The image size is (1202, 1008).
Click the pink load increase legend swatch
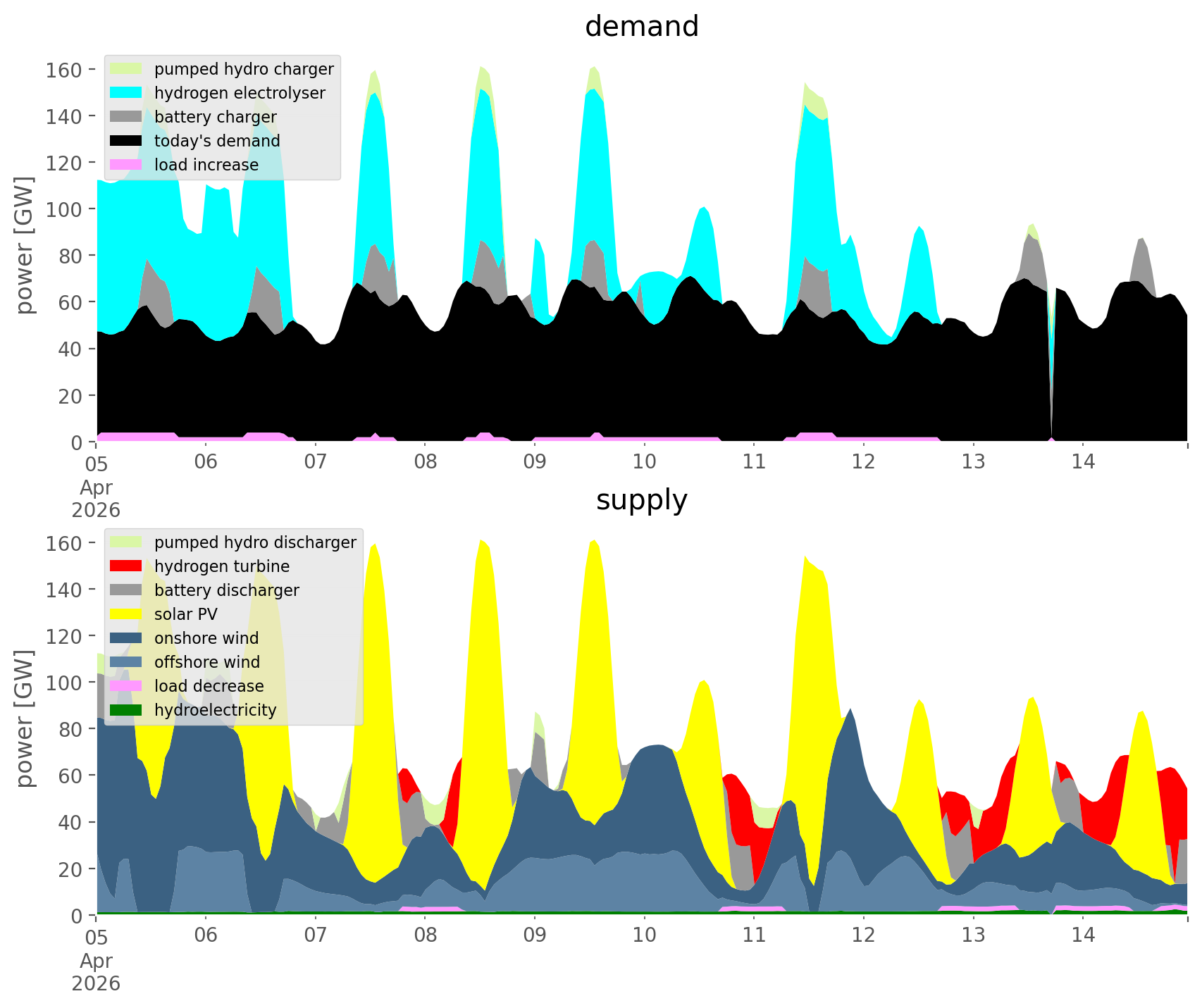126,165
